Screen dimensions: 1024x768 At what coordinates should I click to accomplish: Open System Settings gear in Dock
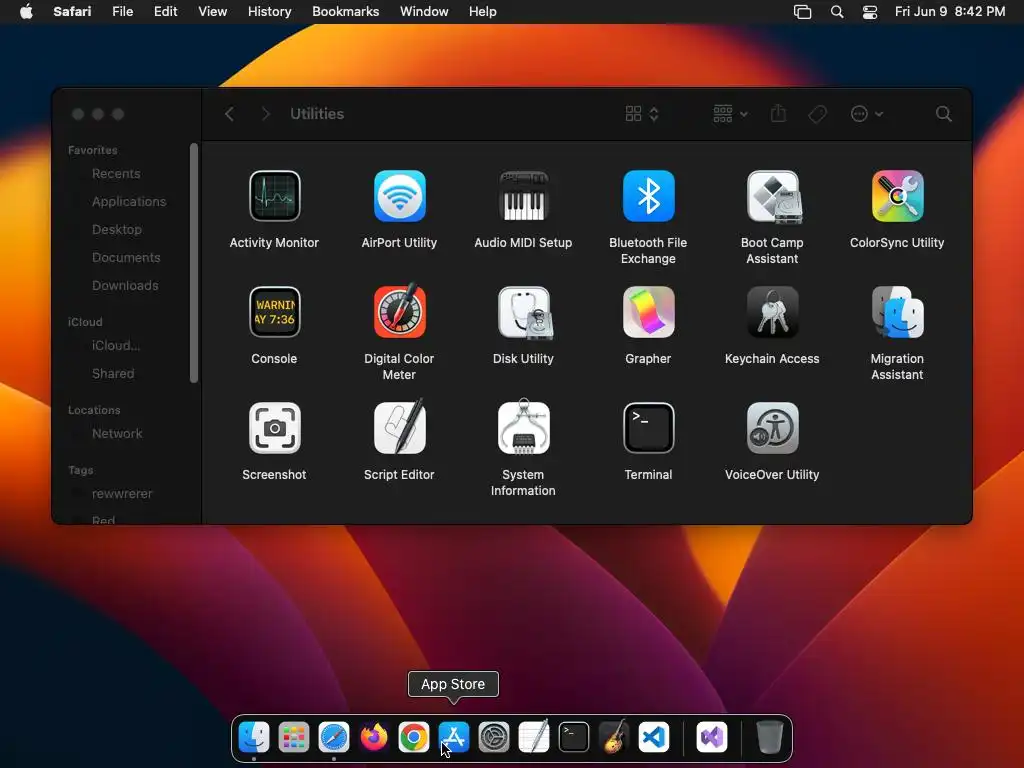494,737
